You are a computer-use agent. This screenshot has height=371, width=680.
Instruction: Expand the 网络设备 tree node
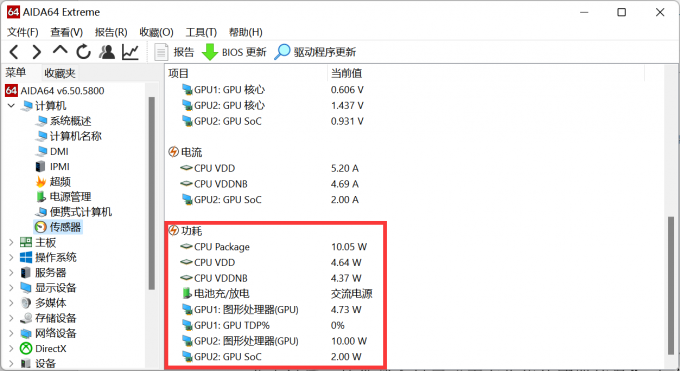[11, 333]
